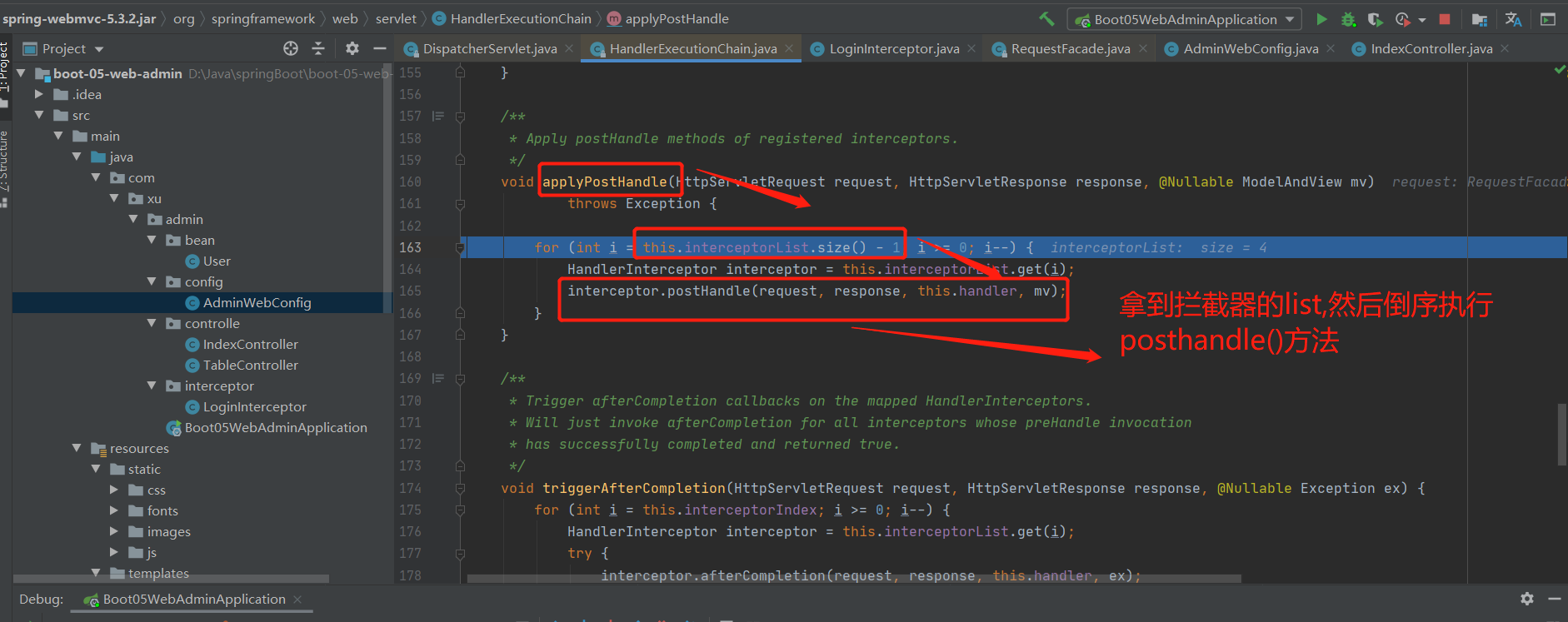The height and width of the screenshot is (622, 1568).
Task: Collapse the config package
Action: coord(152,281)
